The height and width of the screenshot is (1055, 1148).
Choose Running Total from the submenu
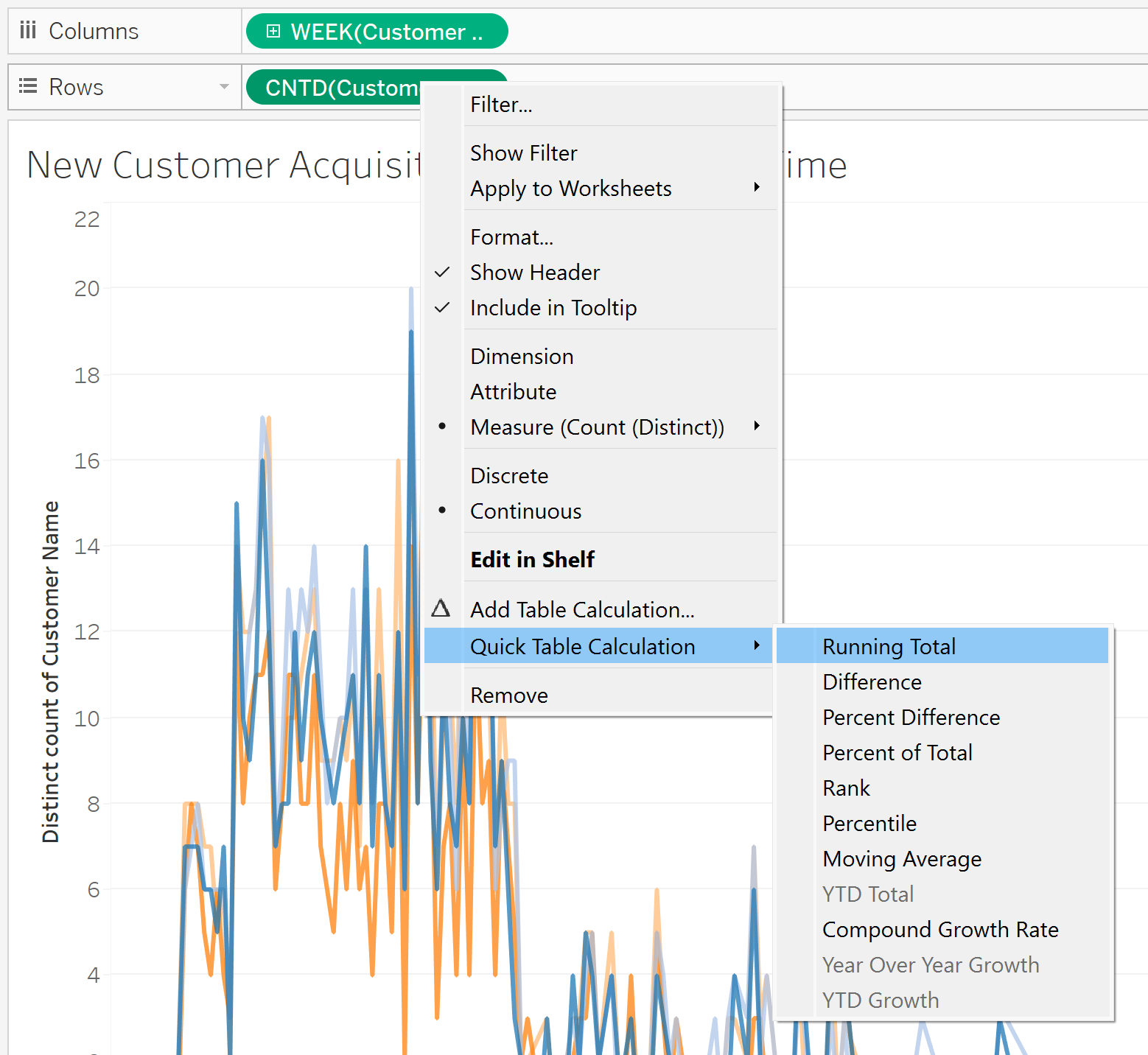889,646
